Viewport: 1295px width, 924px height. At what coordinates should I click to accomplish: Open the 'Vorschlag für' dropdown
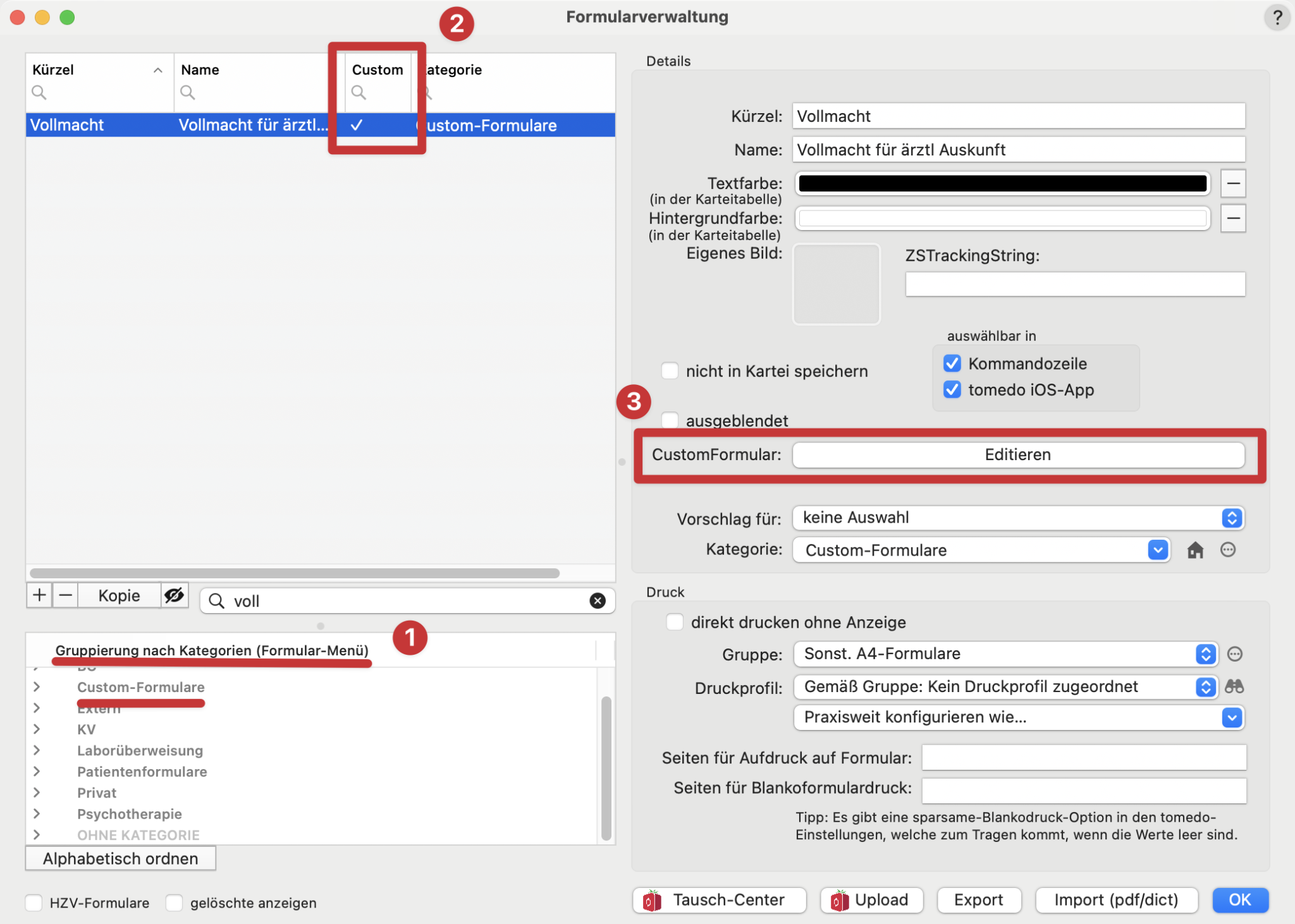click(x=1018, y=518)
